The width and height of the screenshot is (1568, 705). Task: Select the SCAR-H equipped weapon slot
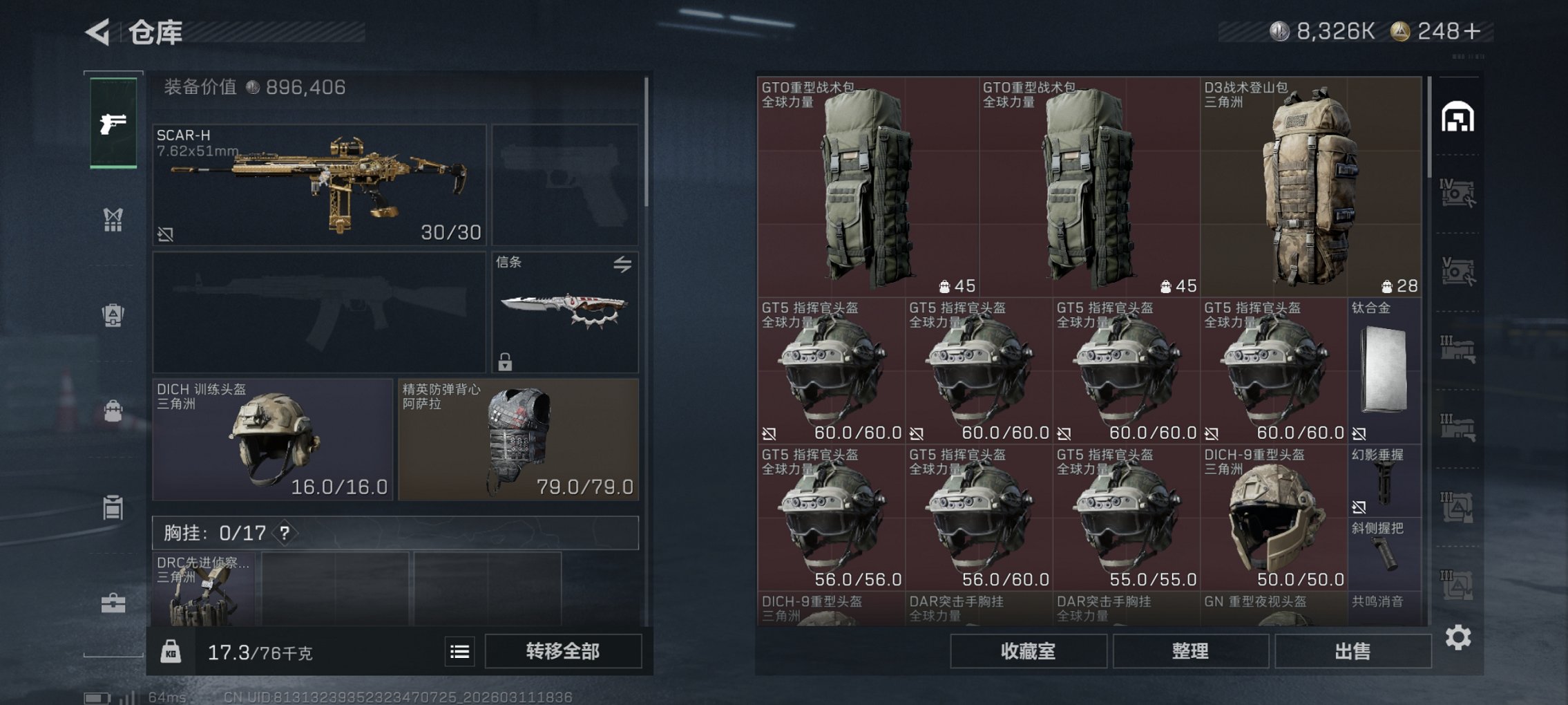[319, 185]
